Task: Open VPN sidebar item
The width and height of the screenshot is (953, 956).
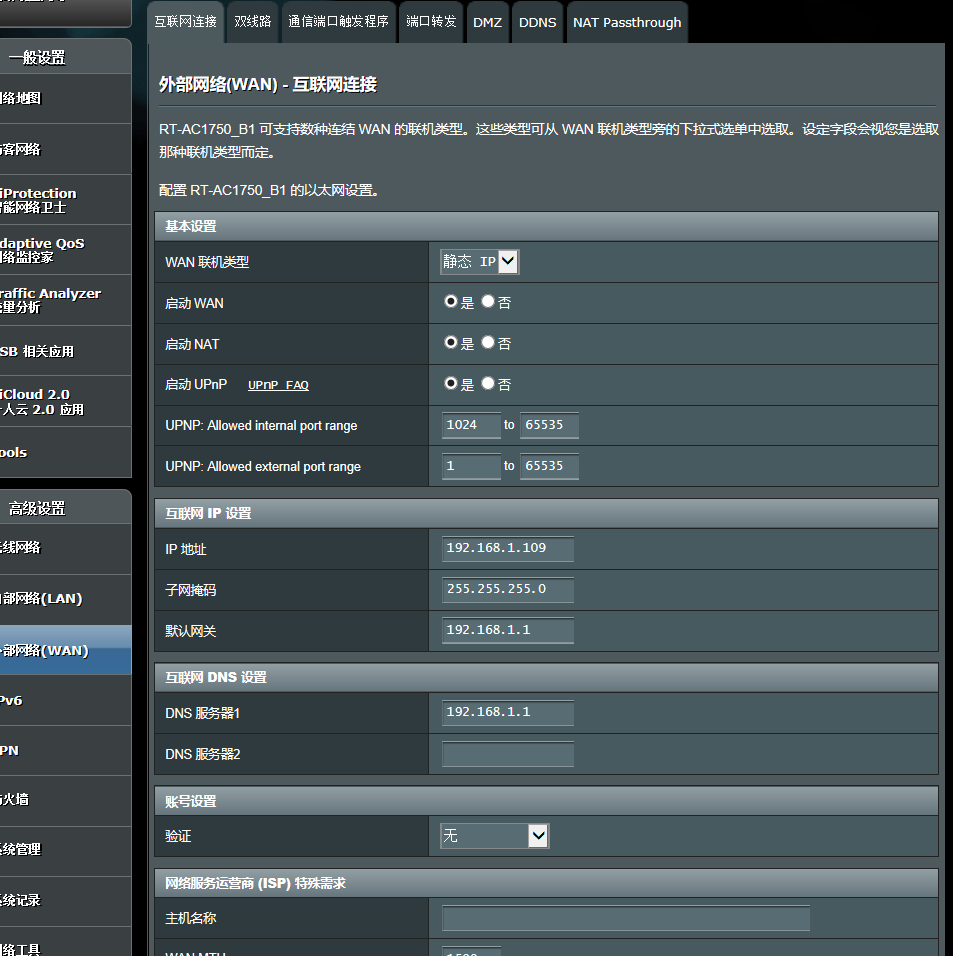Action: pos(65,751)
